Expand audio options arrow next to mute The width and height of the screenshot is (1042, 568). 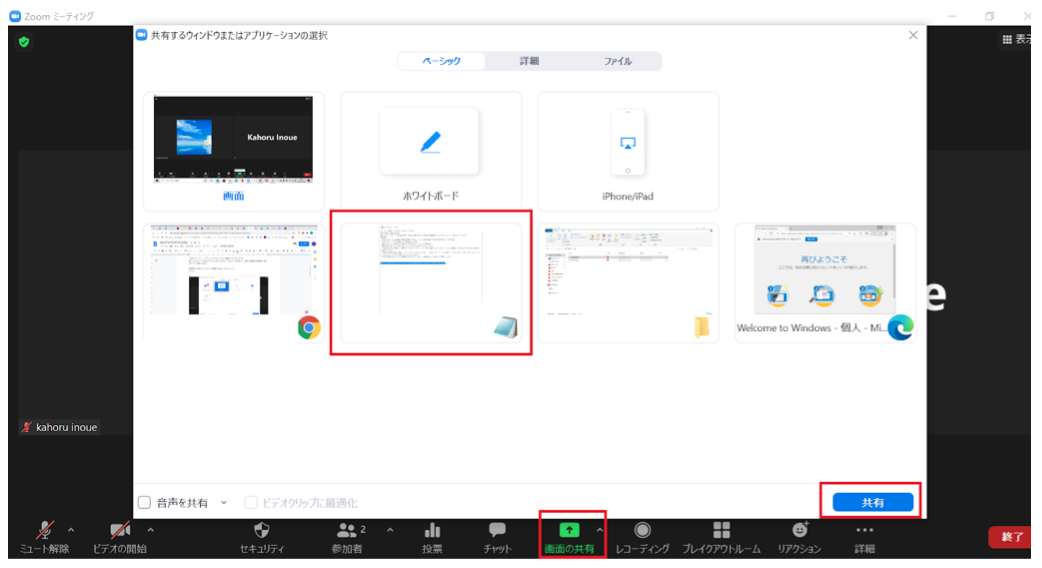(x=71, y=530)
